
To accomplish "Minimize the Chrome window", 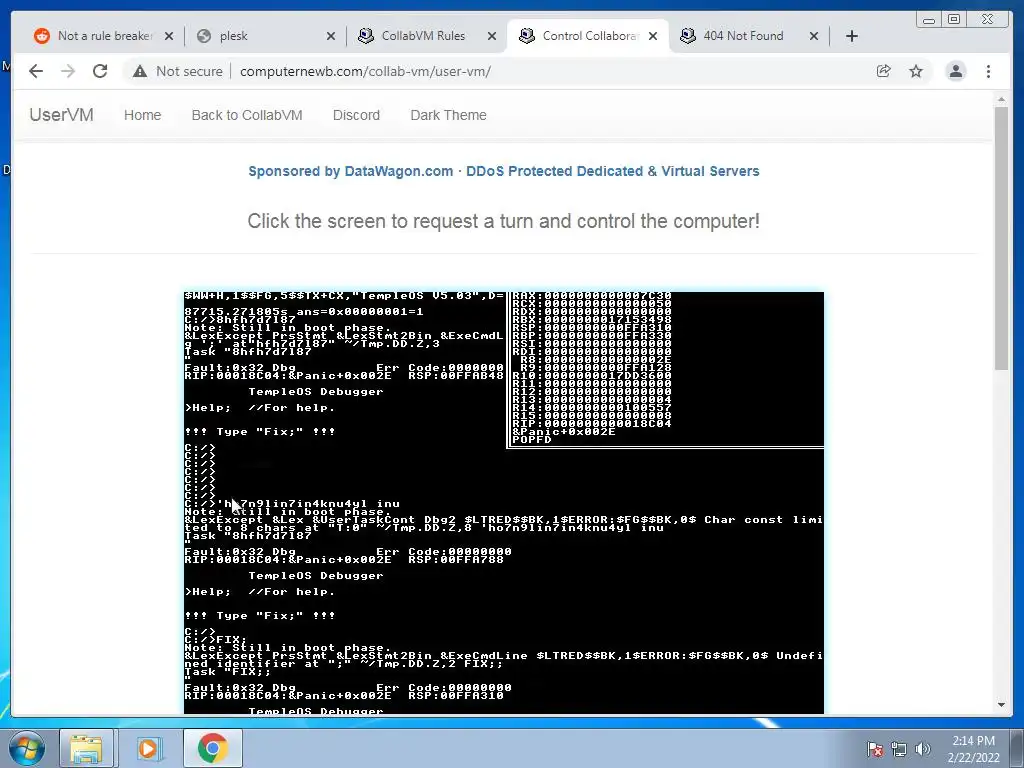I will click(929, 20).
